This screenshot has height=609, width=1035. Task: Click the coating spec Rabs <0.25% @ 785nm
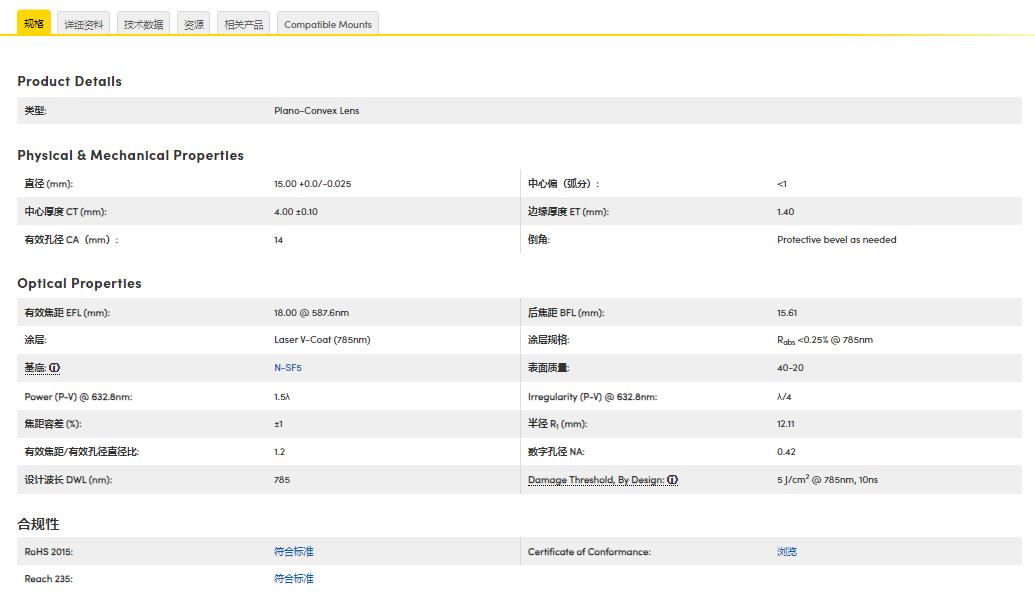(825, 340)
